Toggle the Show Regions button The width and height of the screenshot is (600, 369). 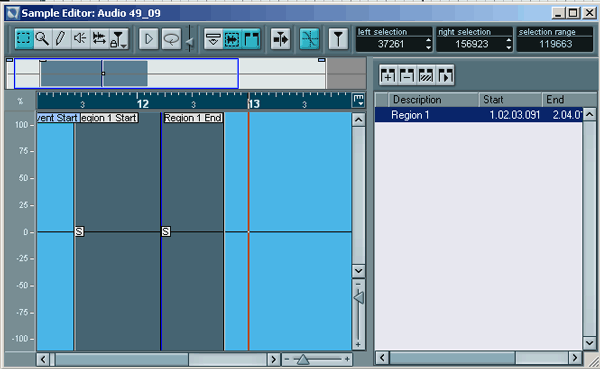pos(251,39)
